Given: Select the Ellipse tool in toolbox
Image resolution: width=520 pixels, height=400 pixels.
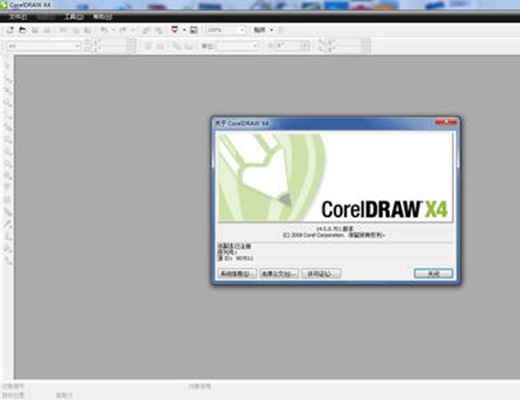Looking at the screenshot, I should [7, 152].
